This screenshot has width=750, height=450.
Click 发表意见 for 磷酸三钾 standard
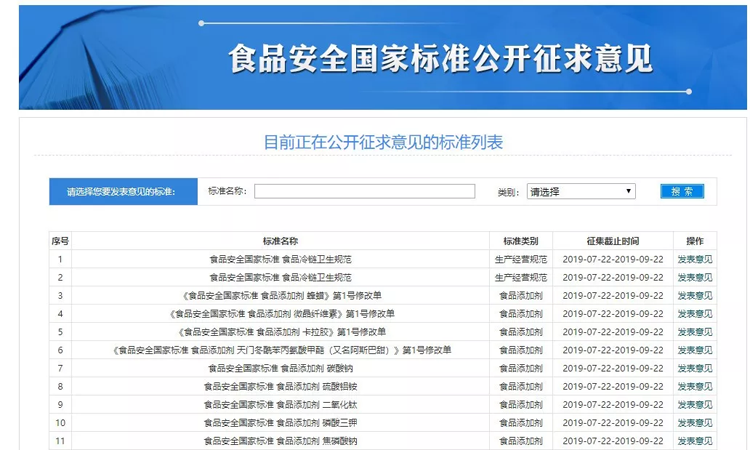695,422
